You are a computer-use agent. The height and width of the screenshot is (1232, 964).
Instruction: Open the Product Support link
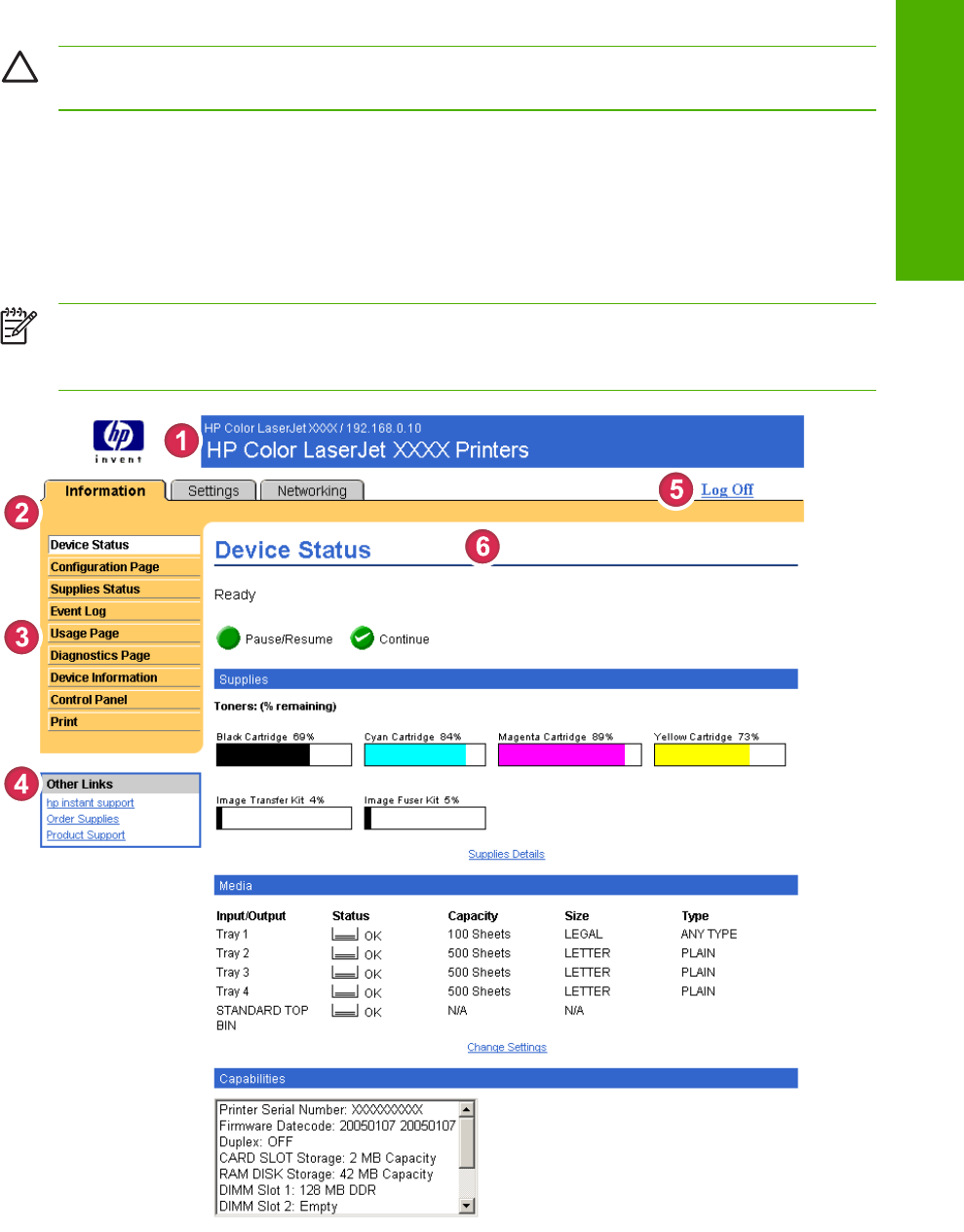tap(86, 835)
